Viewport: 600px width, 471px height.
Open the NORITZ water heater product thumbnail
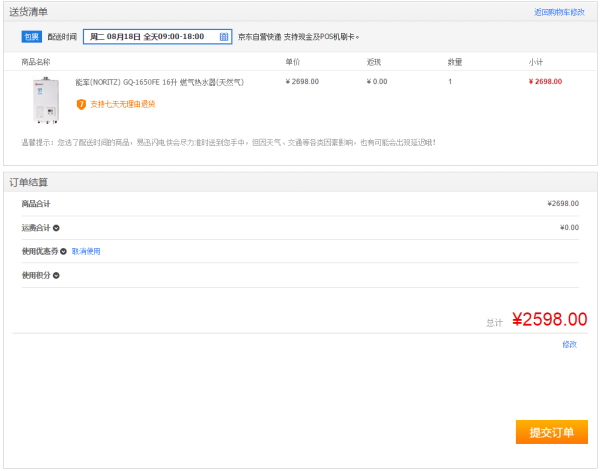pyautogui.click(x=46, y=100)
